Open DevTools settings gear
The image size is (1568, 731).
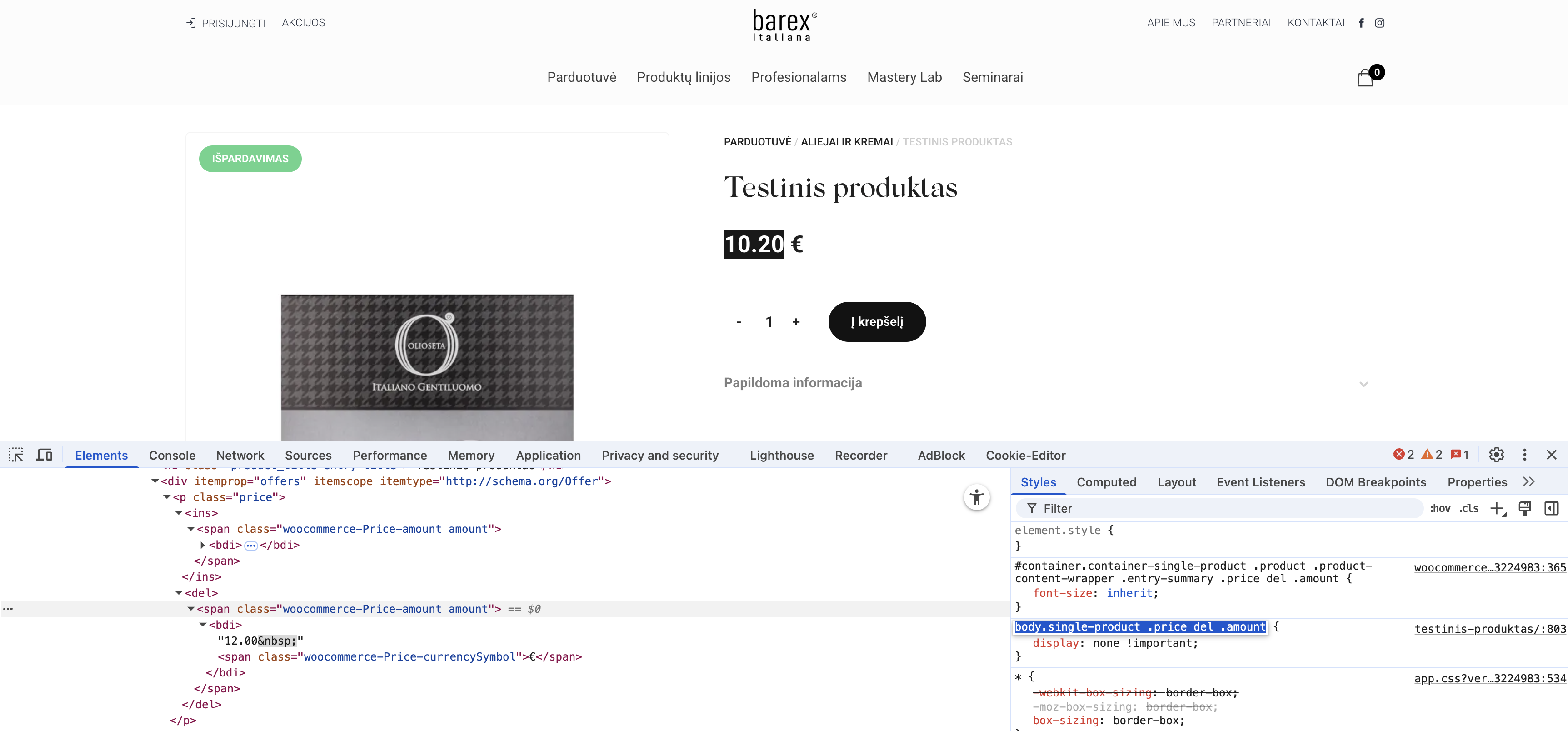click(1496, 455)
